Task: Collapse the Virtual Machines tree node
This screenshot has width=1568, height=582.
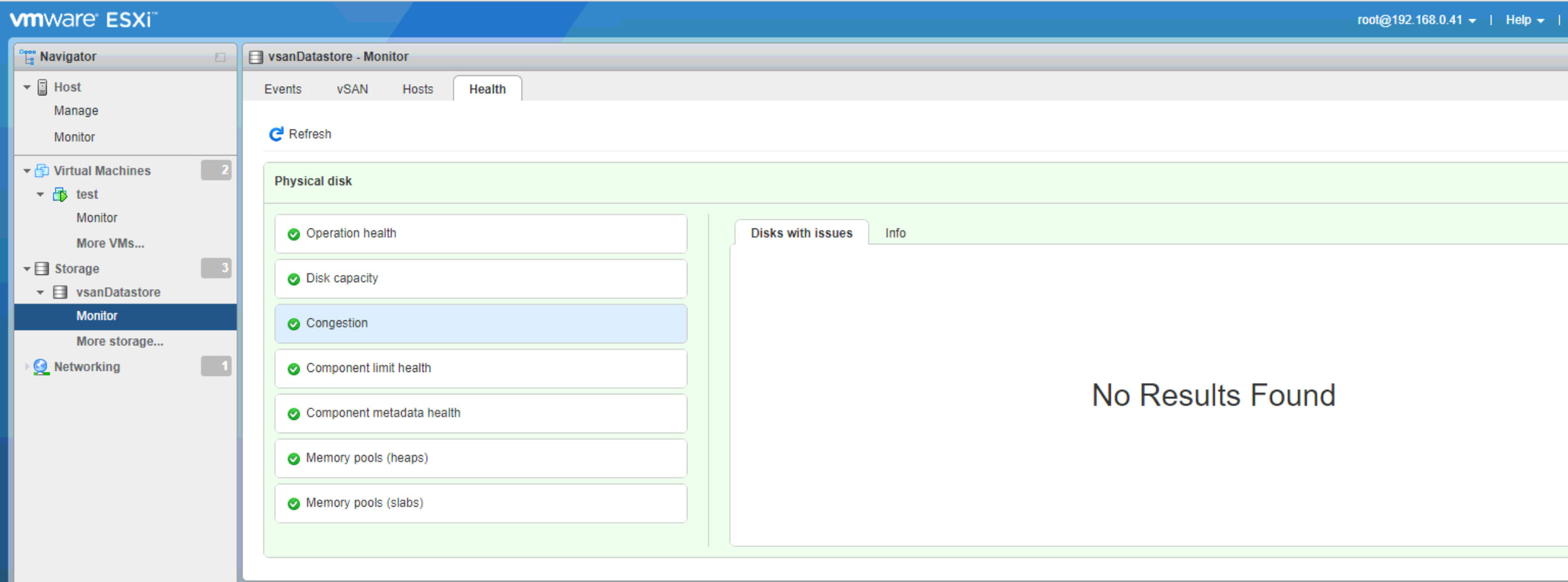Action: tap(27, 171)
